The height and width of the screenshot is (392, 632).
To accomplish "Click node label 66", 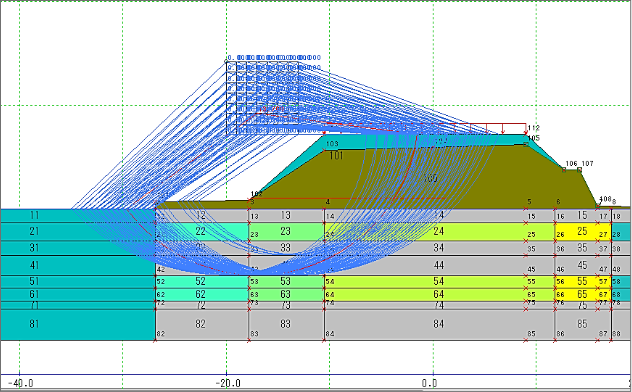I will click(561, 295).
